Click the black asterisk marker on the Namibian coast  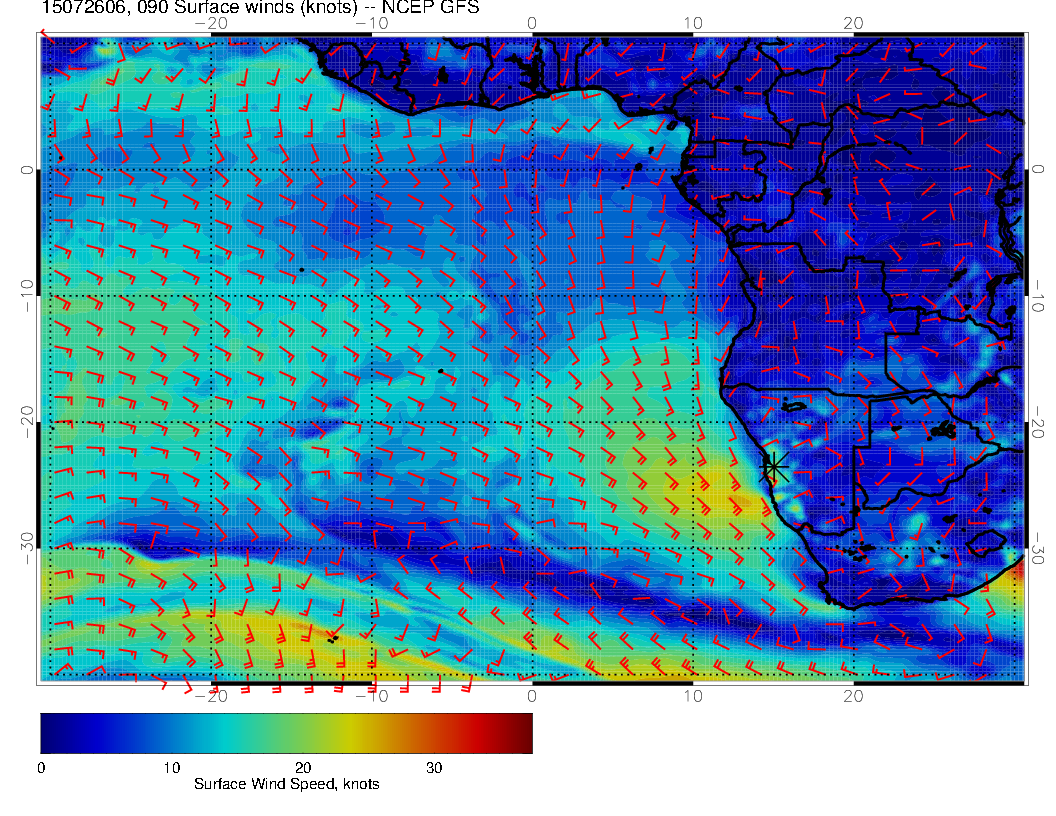tap(774, 467)
